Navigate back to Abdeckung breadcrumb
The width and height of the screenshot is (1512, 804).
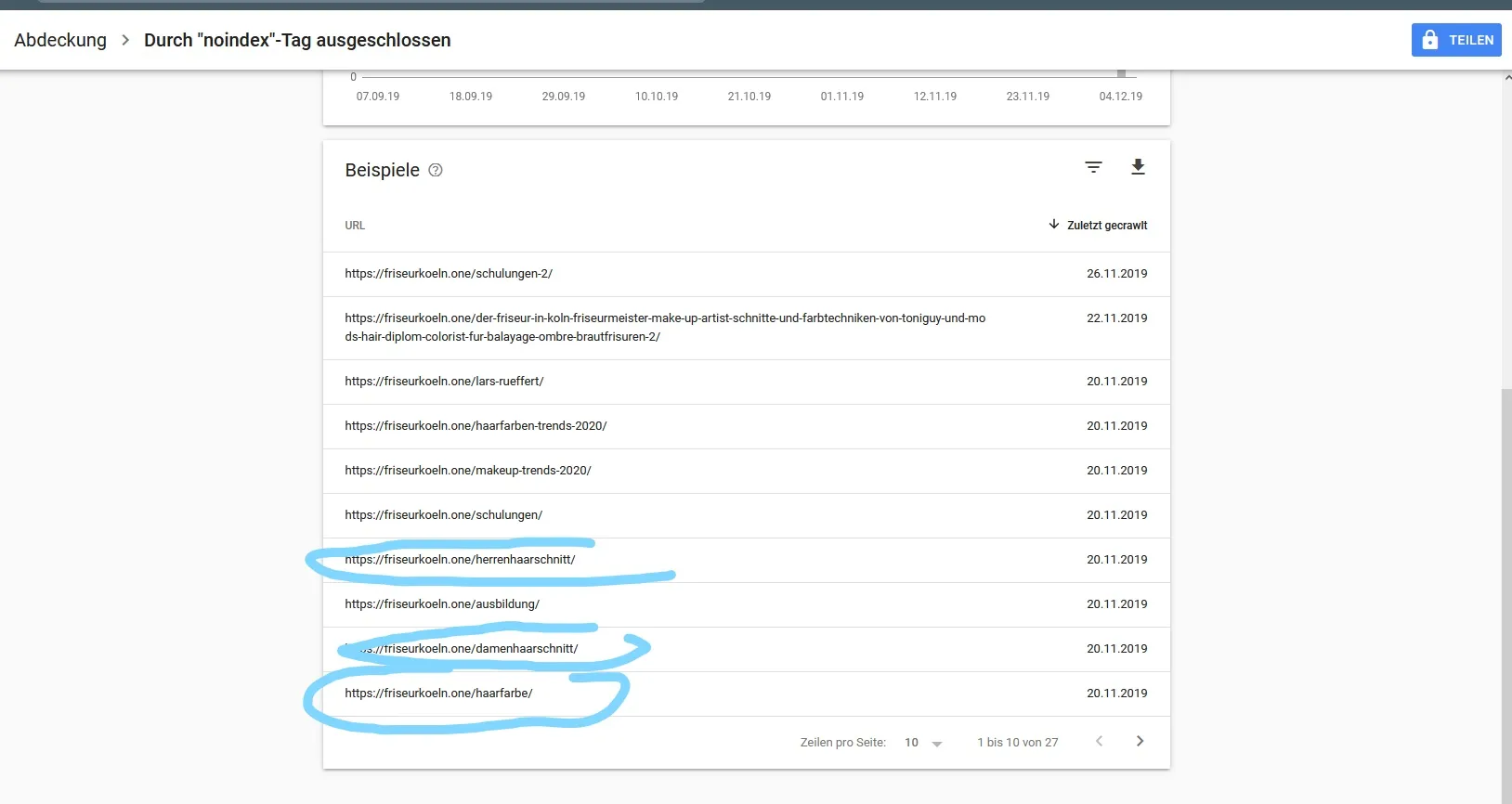pos(60,40)
